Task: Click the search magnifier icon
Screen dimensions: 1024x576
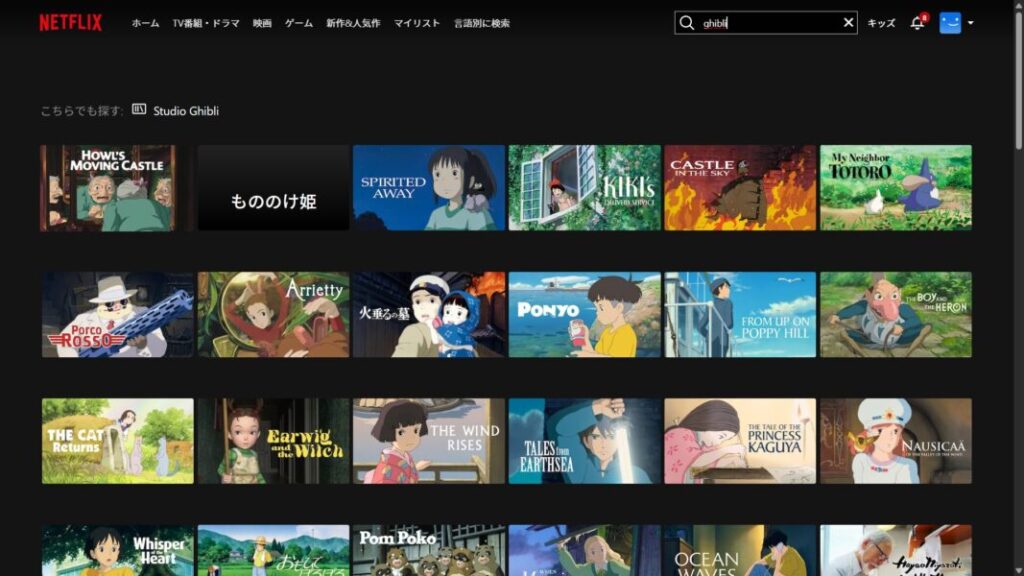Action: (x=686, y=23)
